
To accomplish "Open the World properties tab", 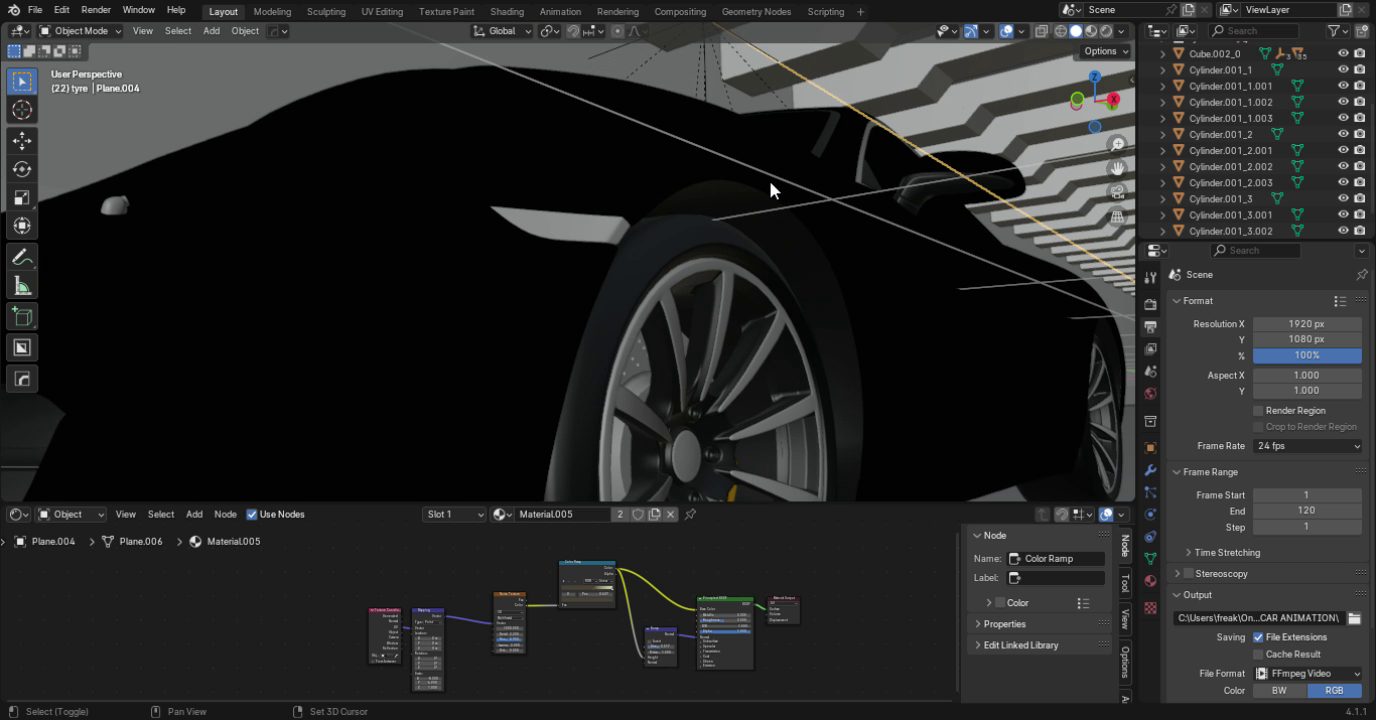I will (x=1150, y=393).
